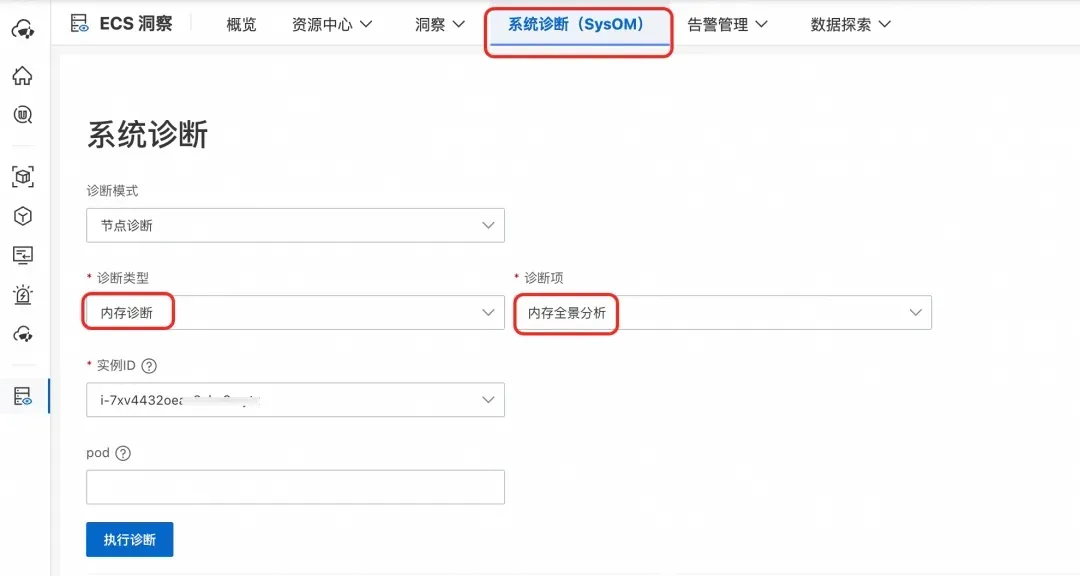1080x576 pixels.
Task: Switch to the 概览 tab
Action: 241,25
